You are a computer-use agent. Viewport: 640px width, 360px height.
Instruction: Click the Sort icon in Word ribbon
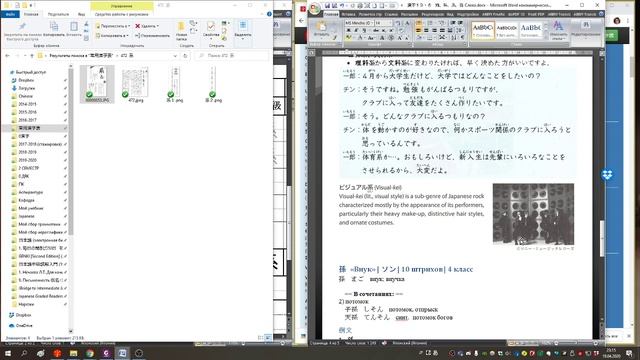tap(454, 38)
